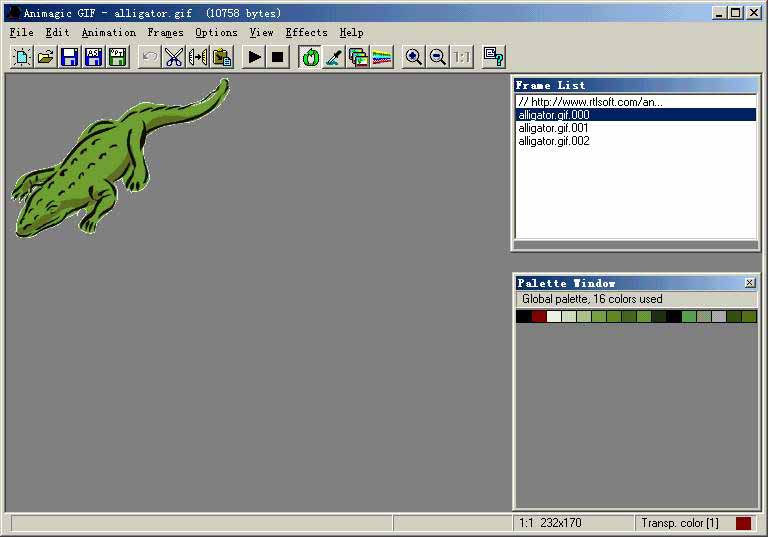Play the animation
This screenshot has width=769, height=537.
pyautogui.click(x=254, y=57)
